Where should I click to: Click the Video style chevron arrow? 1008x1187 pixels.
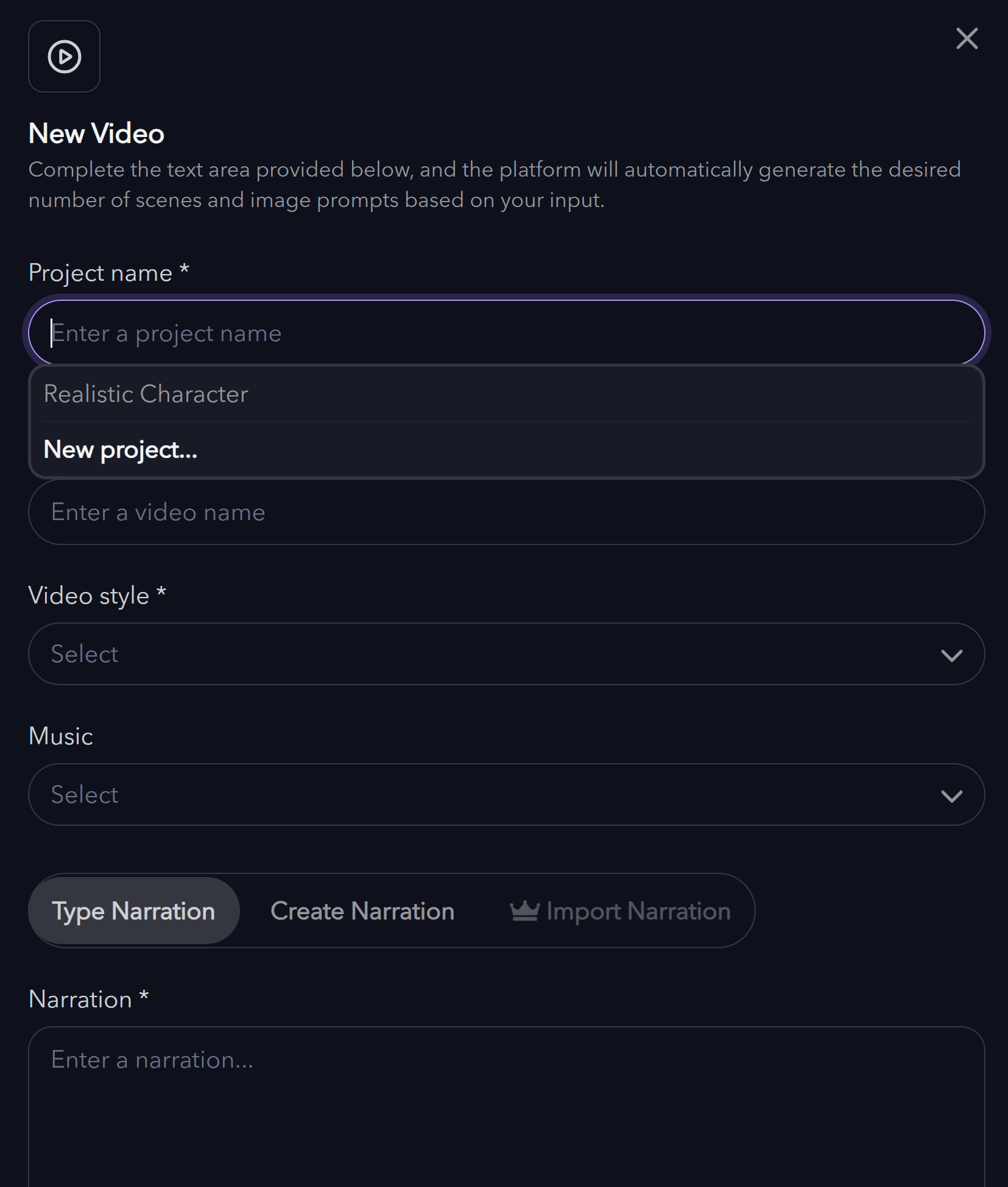[951, 655]
